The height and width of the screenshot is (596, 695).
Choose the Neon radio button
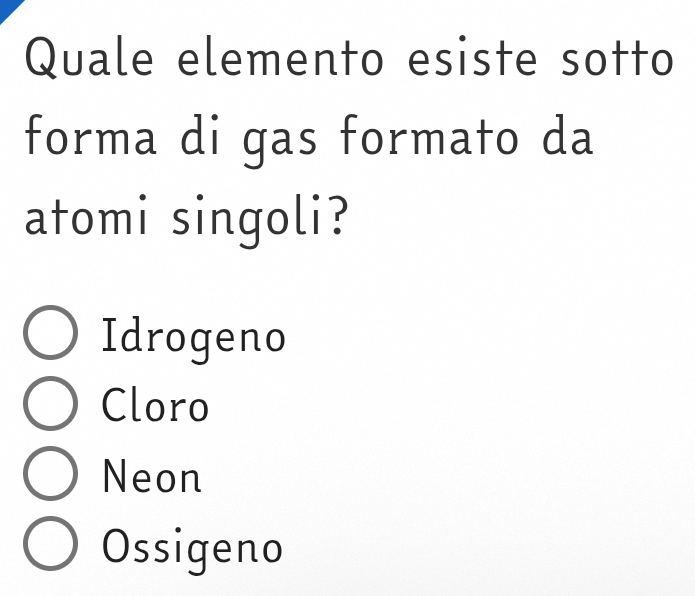[49, 476]
